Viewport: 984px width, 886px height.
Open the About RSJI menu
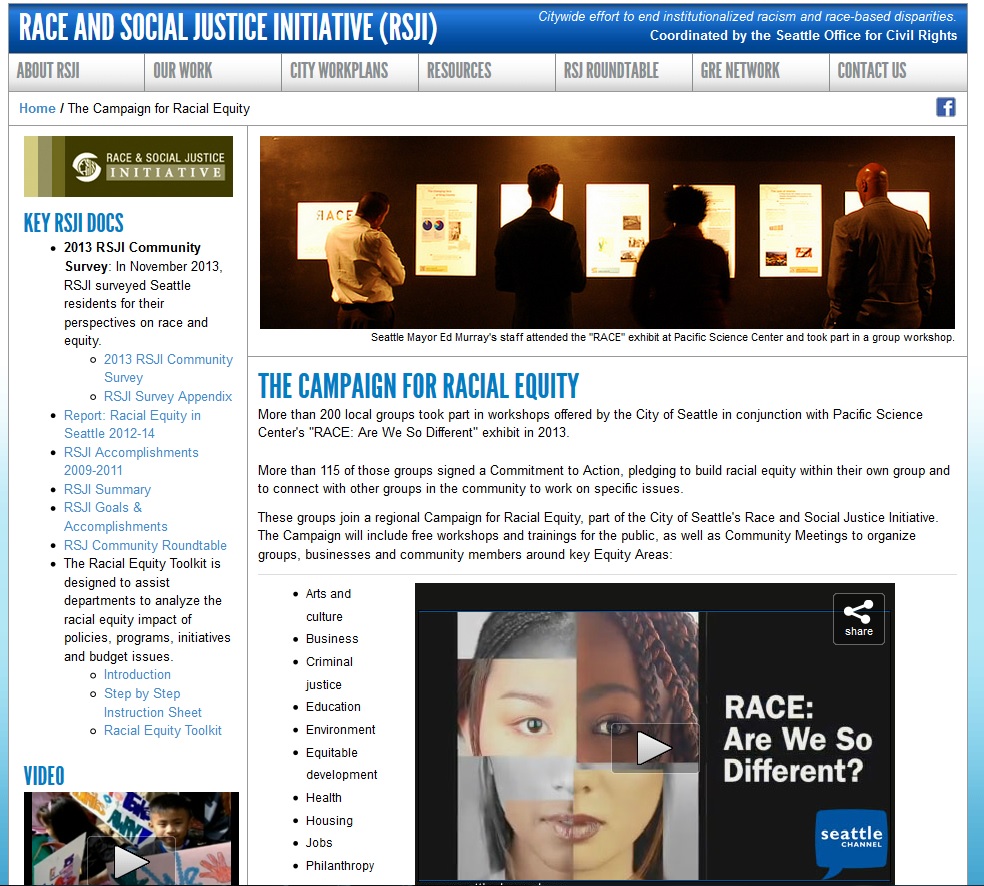pyautogui.click(x=48, y=71)
